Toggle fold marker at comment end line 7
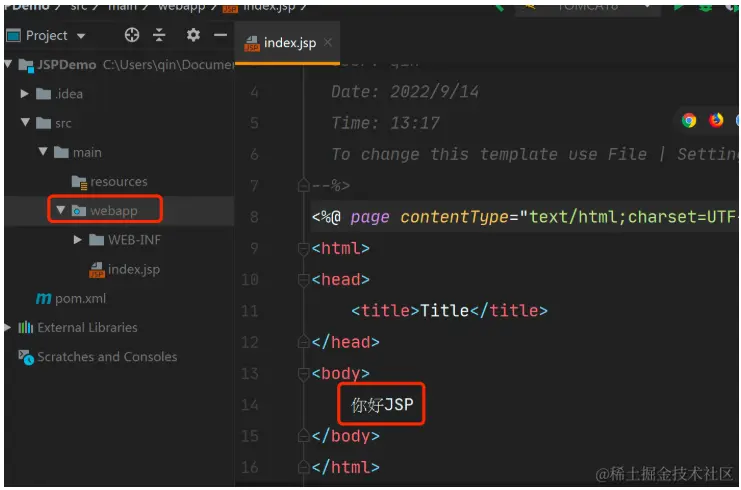The width and height of the screenshot is (741, 490). pyautogui.click(x=303, y=185)
